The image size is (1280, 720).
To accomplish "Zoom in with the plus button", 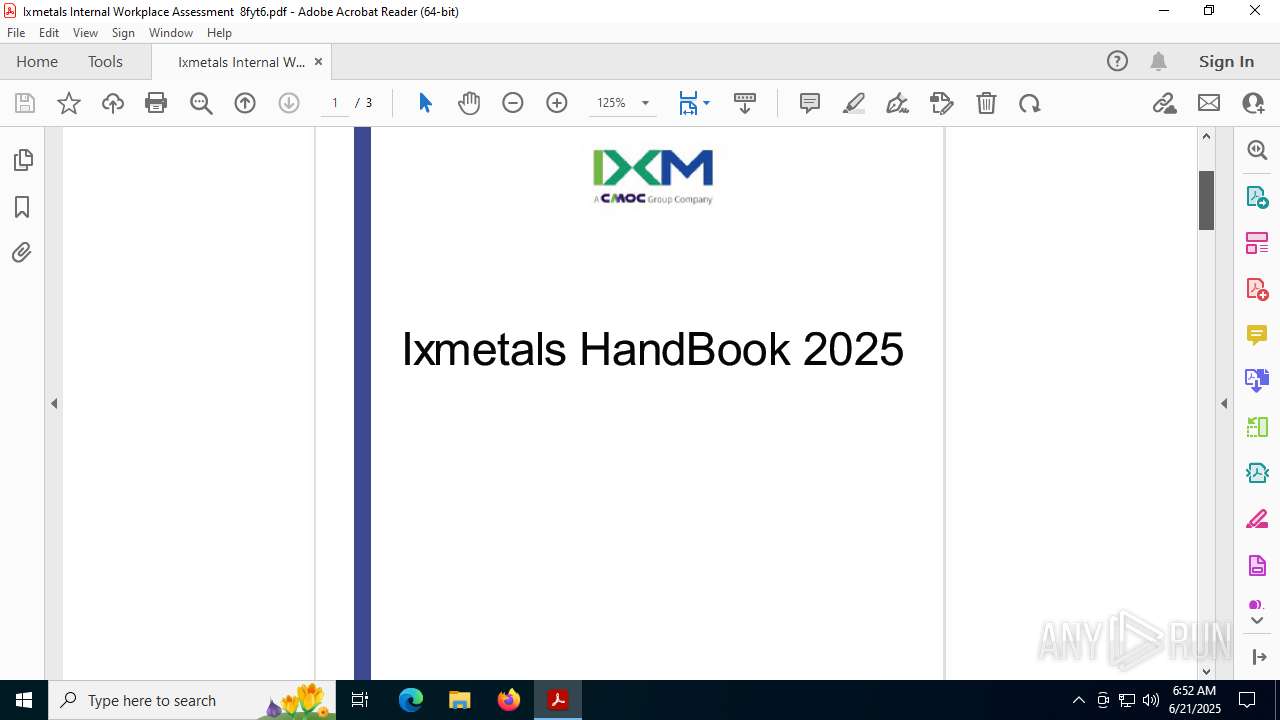I will click(557, 103).
